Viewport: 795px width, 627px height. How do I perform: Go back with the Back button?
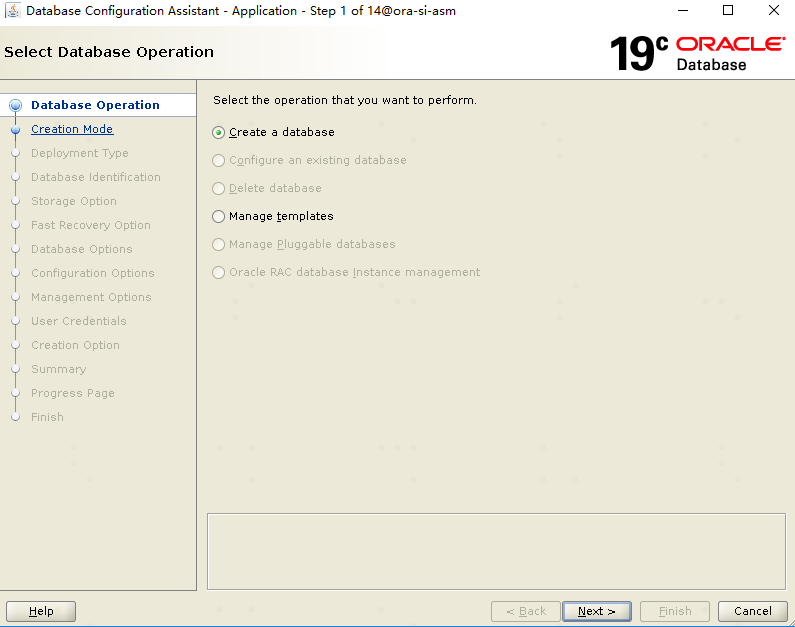point(526,611)
